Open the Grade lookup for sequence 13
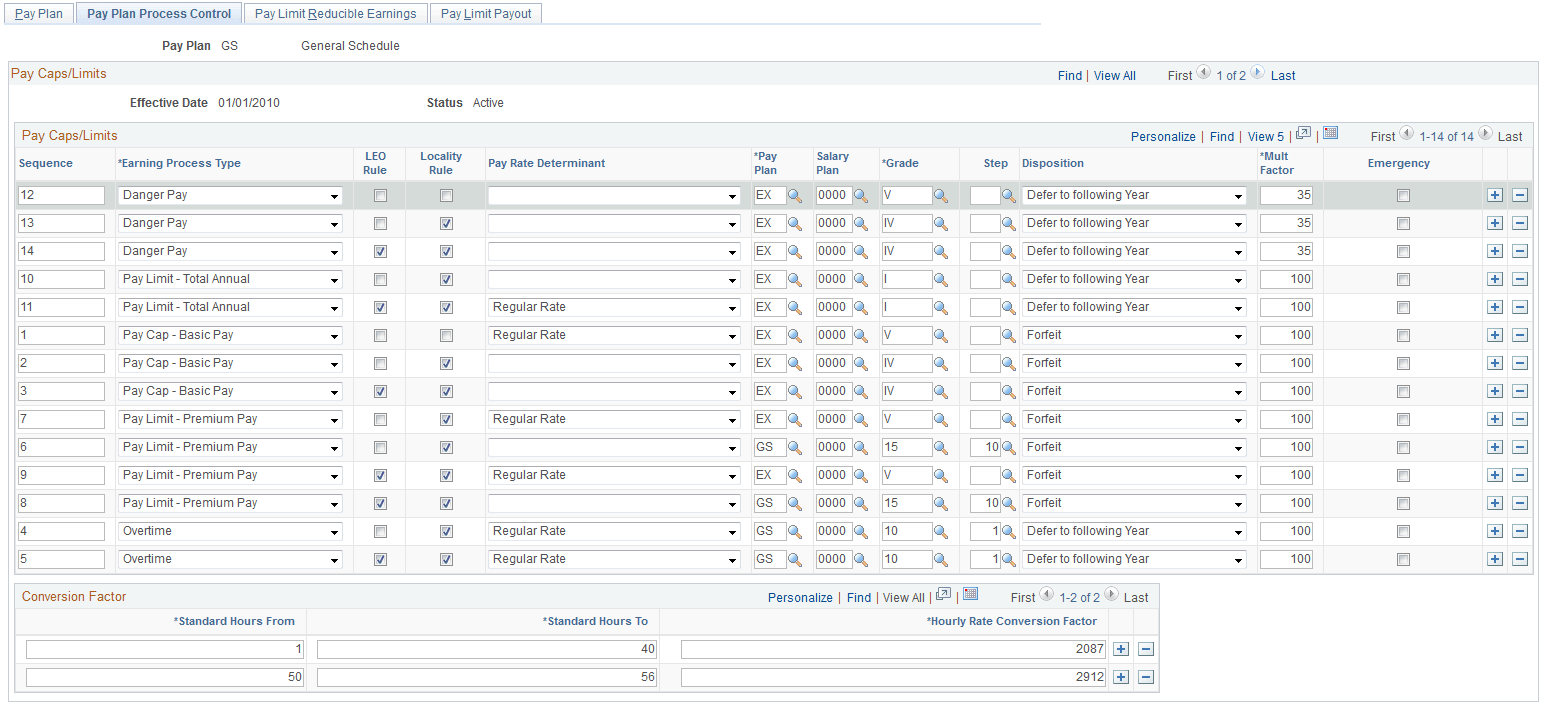 click(940, 223)
